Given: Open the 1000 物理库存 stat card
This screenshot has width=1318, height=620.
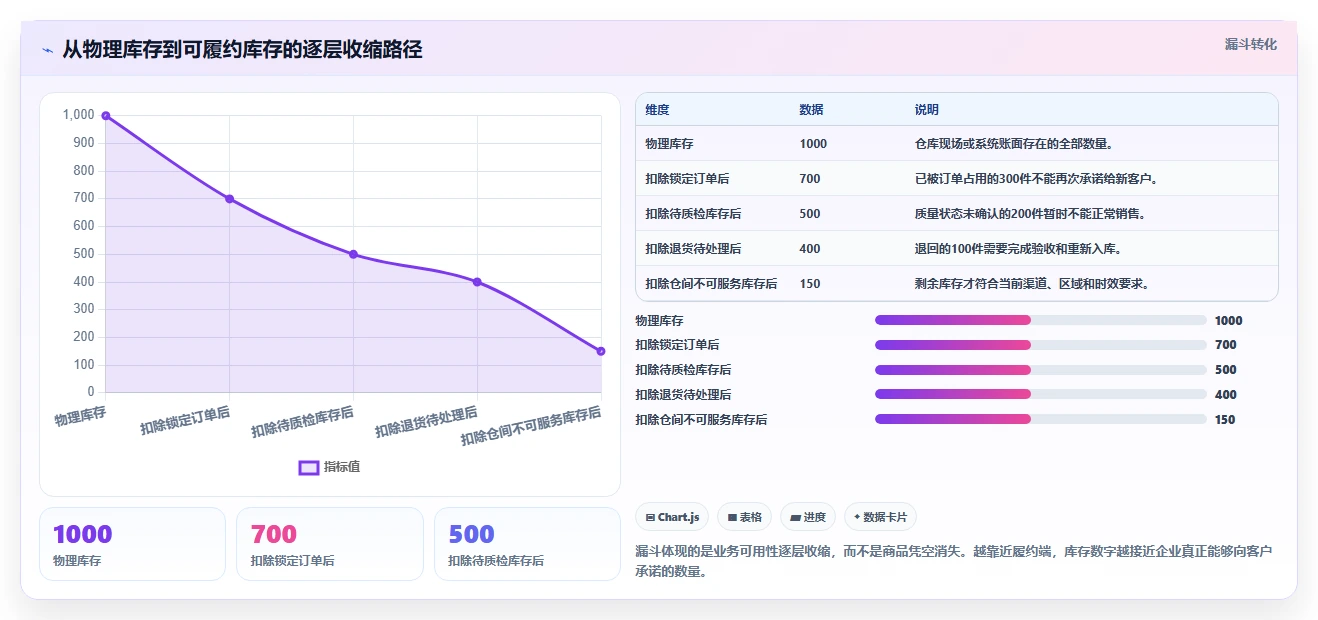Looking at the screenshot, I should pos(132,544).
